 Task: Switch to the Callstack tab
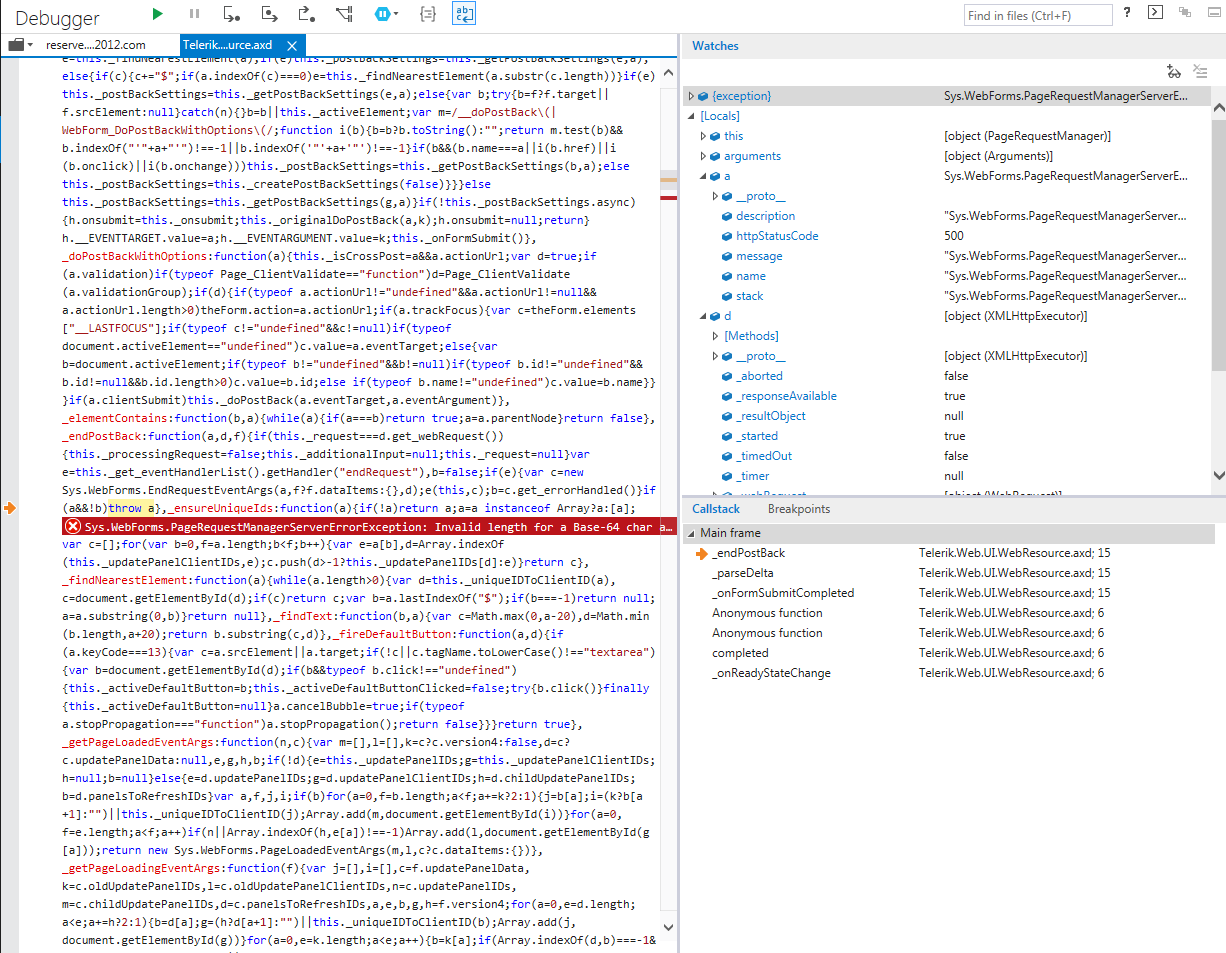[x=716, y=509]
